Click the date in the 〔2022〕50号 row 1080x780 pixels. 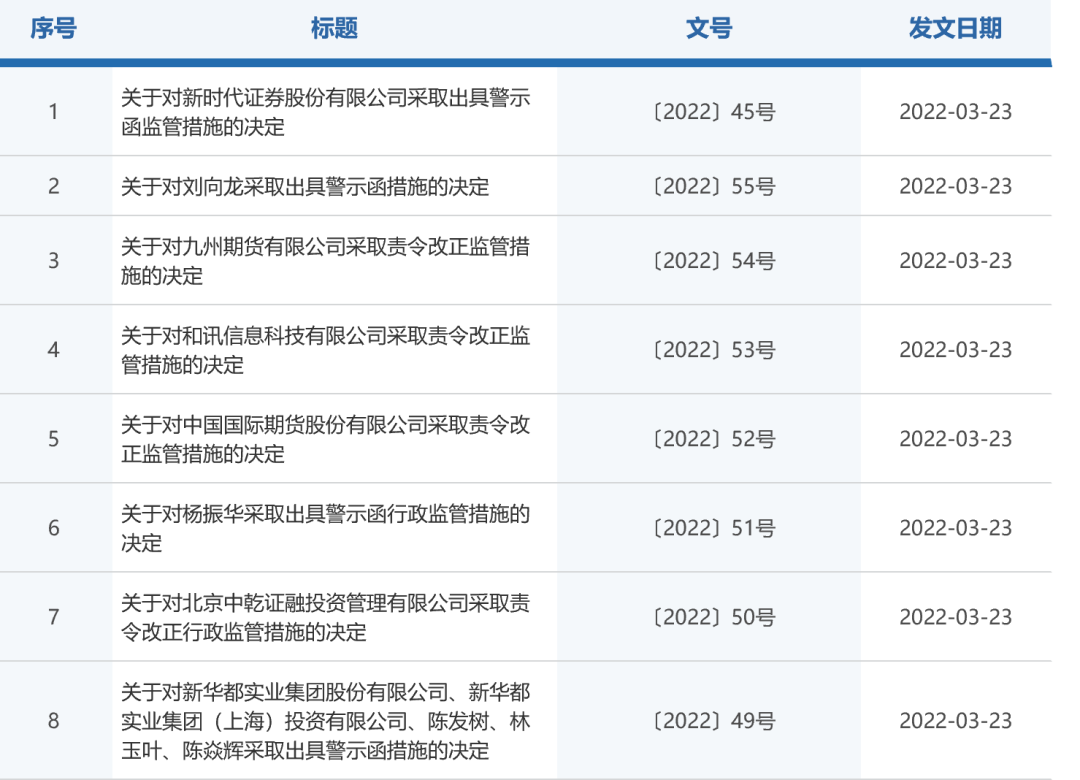pos(955,617)
